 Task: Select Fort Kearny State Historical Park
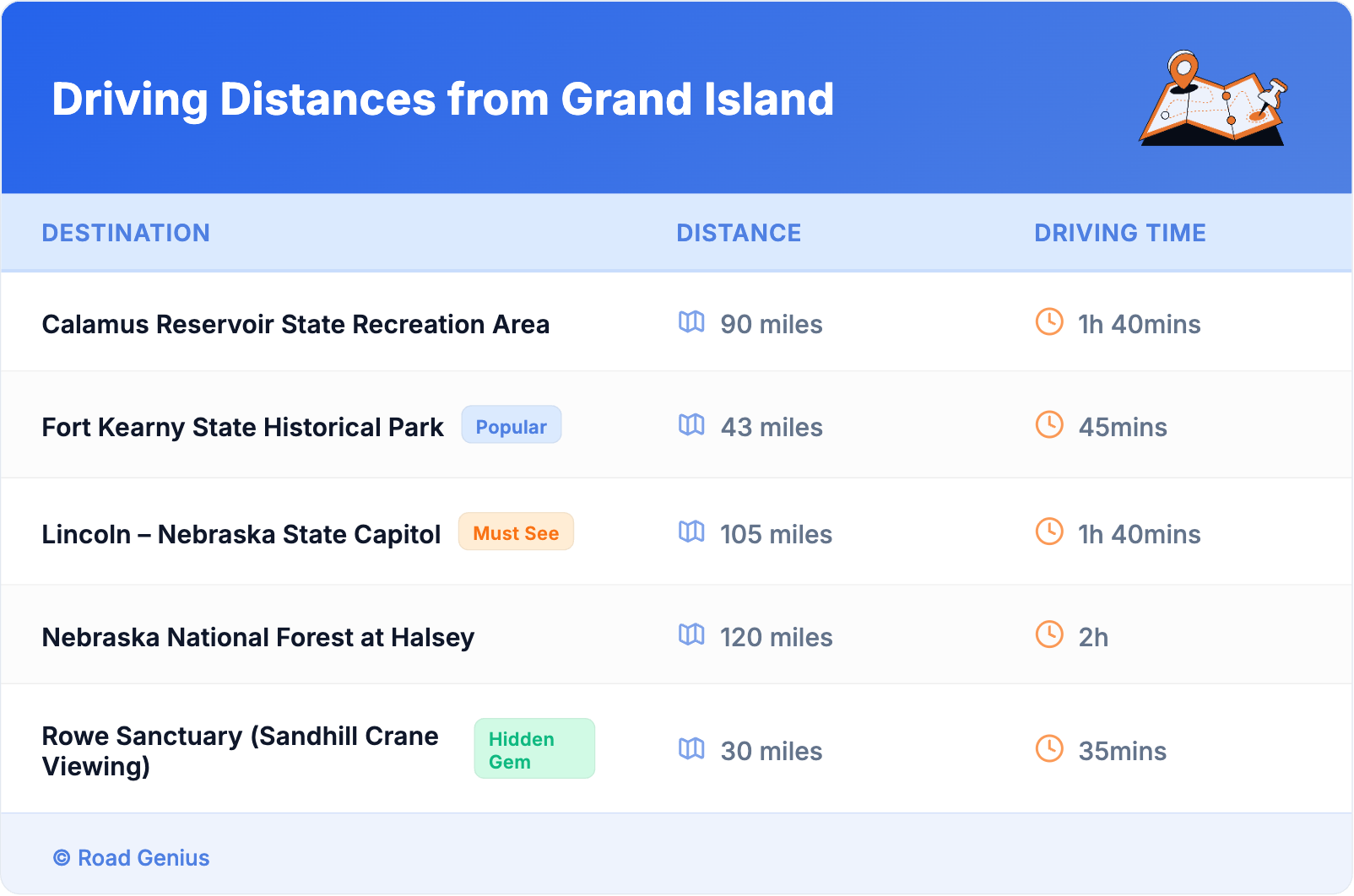pyautogui.click(x=242, y=428)
